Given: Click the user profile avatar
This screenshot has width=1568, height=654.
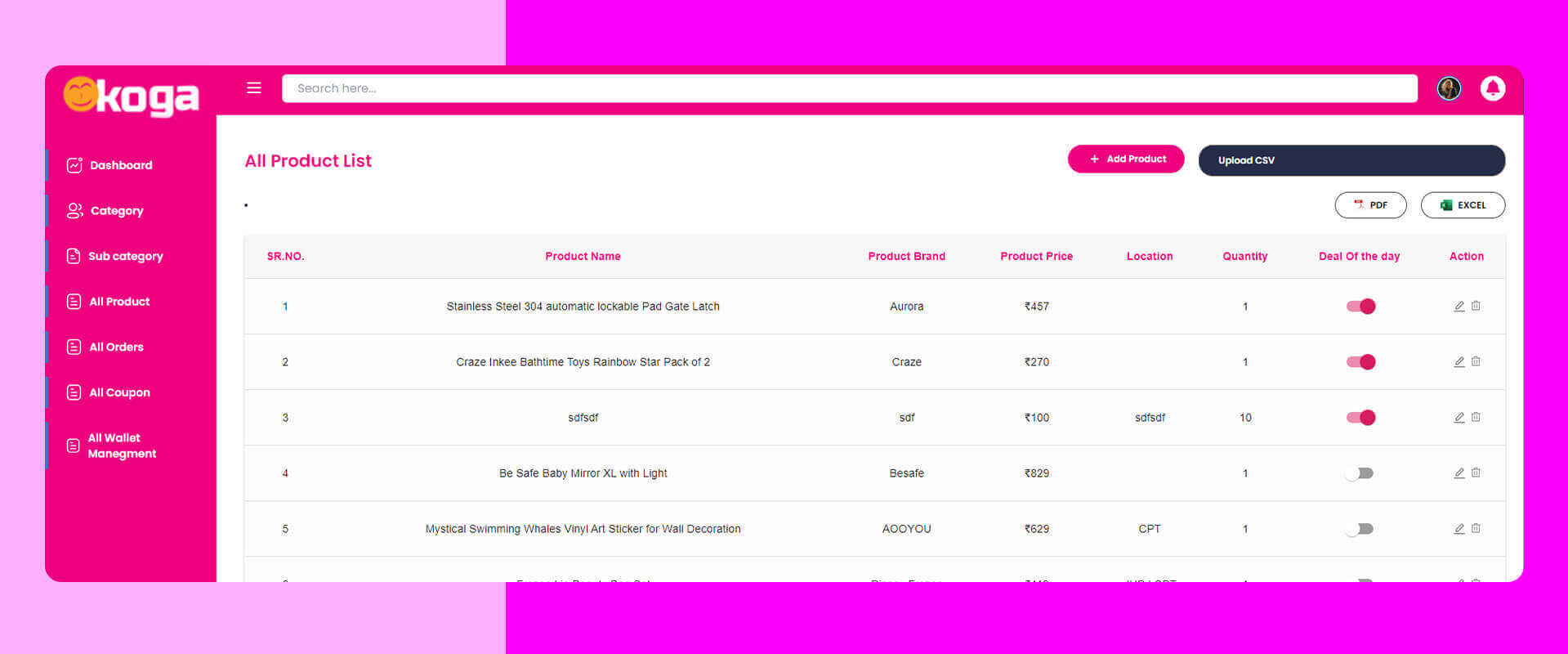Looking at the screenshot, I should pos(1449,88).
